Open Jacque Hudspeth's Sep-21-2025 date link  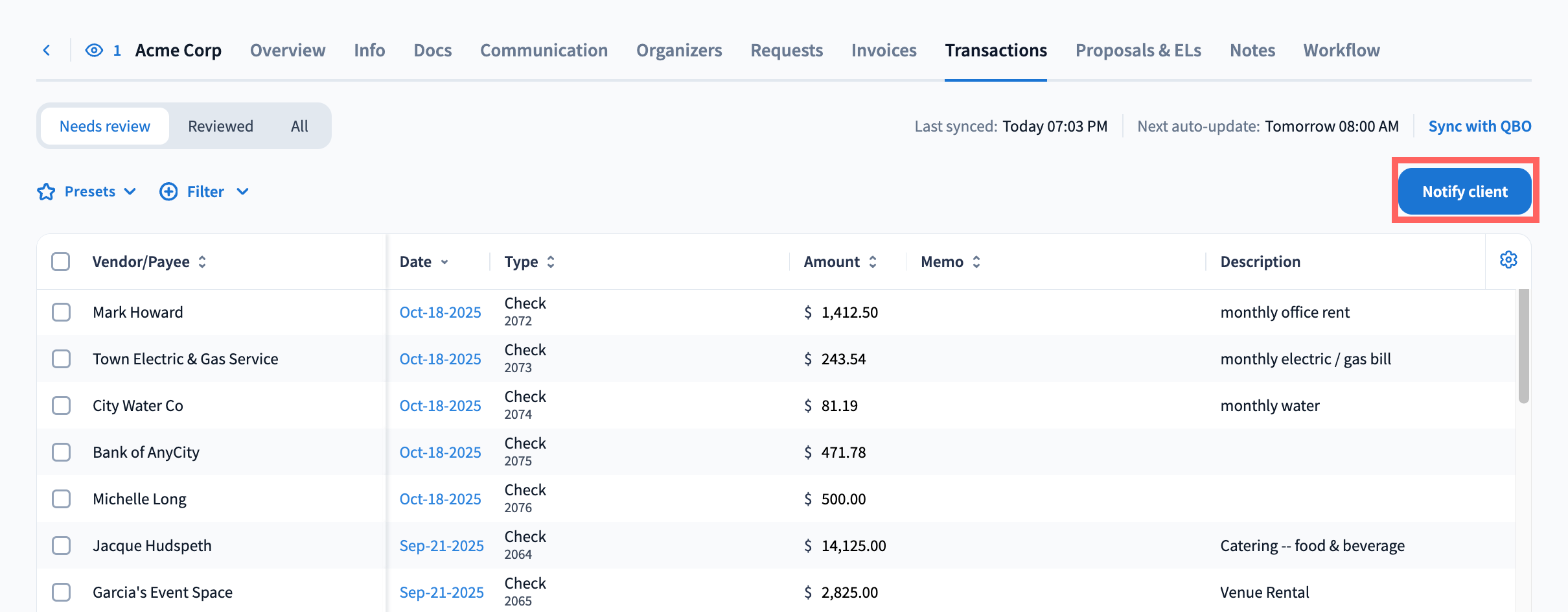[x=441, y=546]
